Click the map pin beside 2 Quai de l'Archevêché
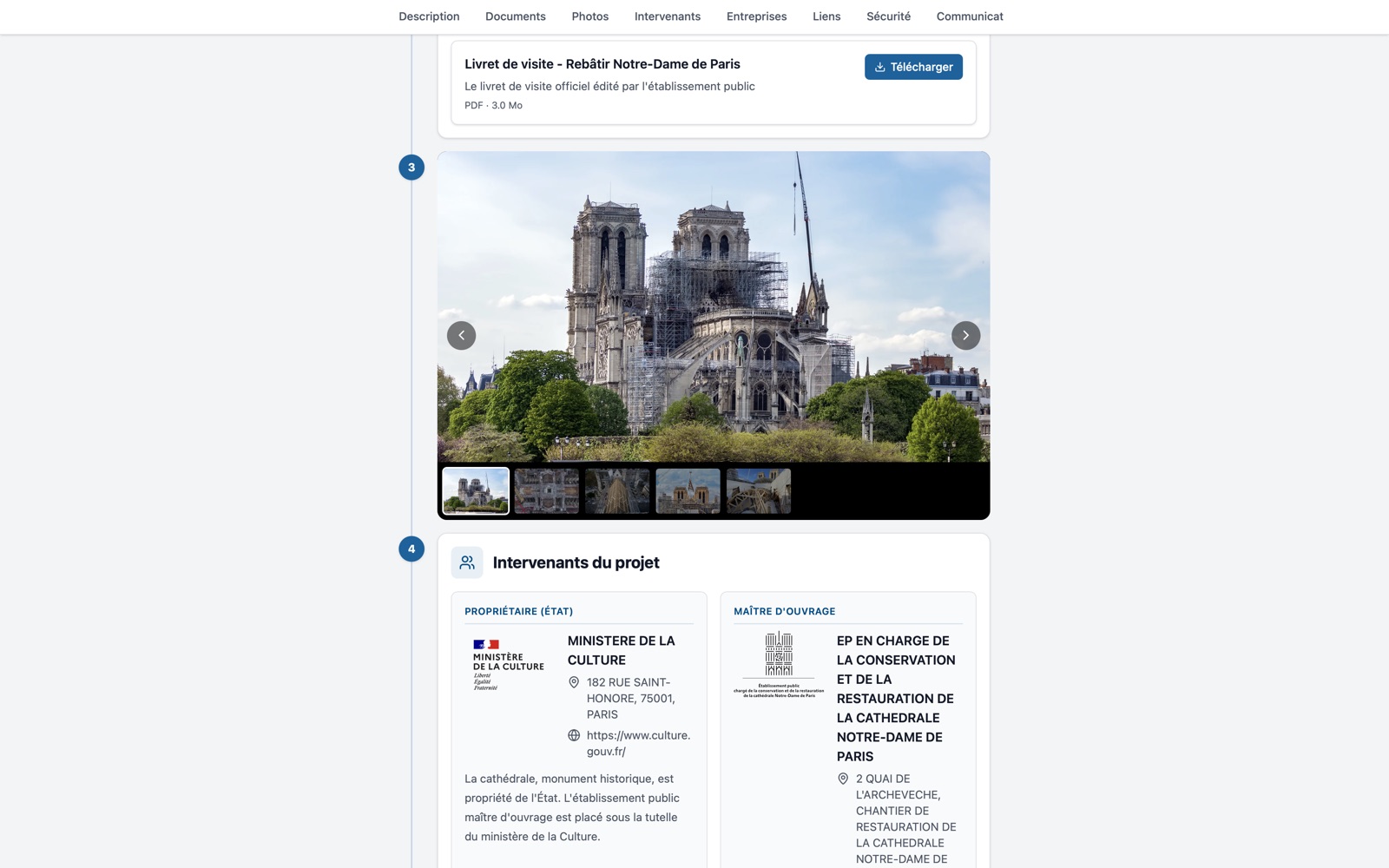This screenshot has height=868, width=1389. coord(843,779)
